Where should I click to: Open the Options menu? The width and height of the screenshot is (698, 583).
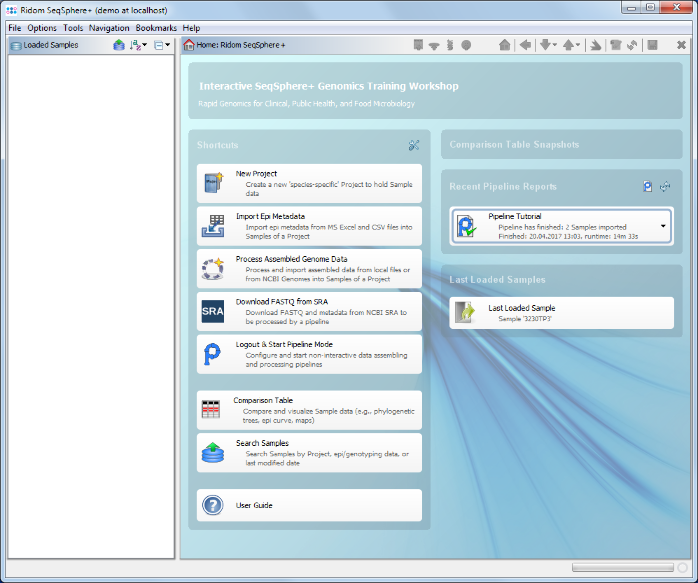pos(42,28)
